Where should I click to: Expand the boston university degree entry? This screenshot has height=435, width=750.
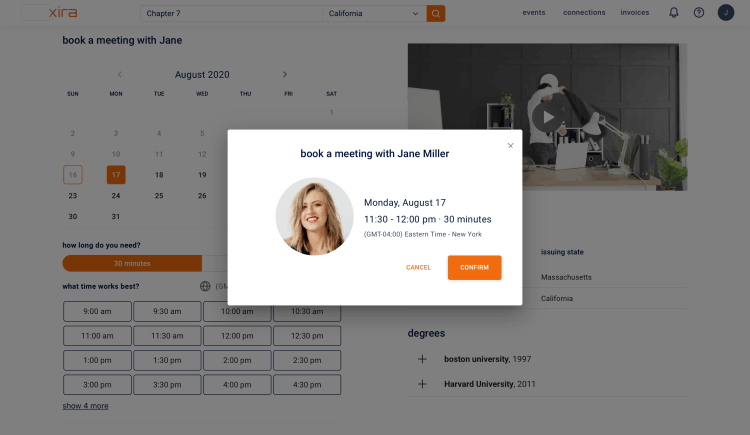422,359
